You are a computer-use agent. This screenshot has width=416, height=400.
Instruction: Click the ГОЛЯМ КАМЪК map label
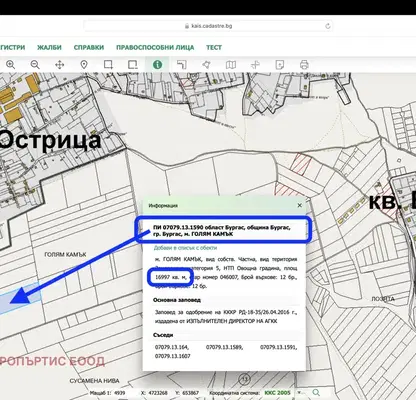[65, 255]
